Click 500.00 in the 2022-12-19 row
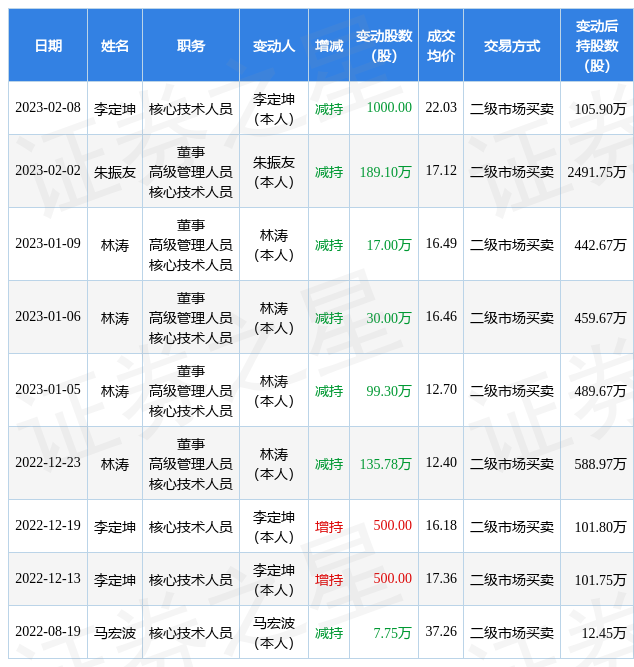Image resolution: width=634 pixels, height=667 pixels. tap(392, 526)
